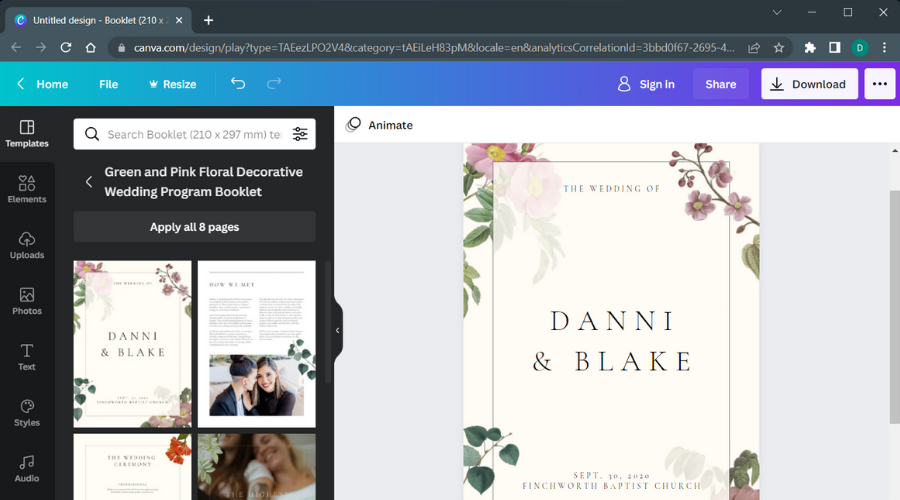Viewport: 900px width, 500px height.
Task: Reload the page
Action: (x=66, y=48)
